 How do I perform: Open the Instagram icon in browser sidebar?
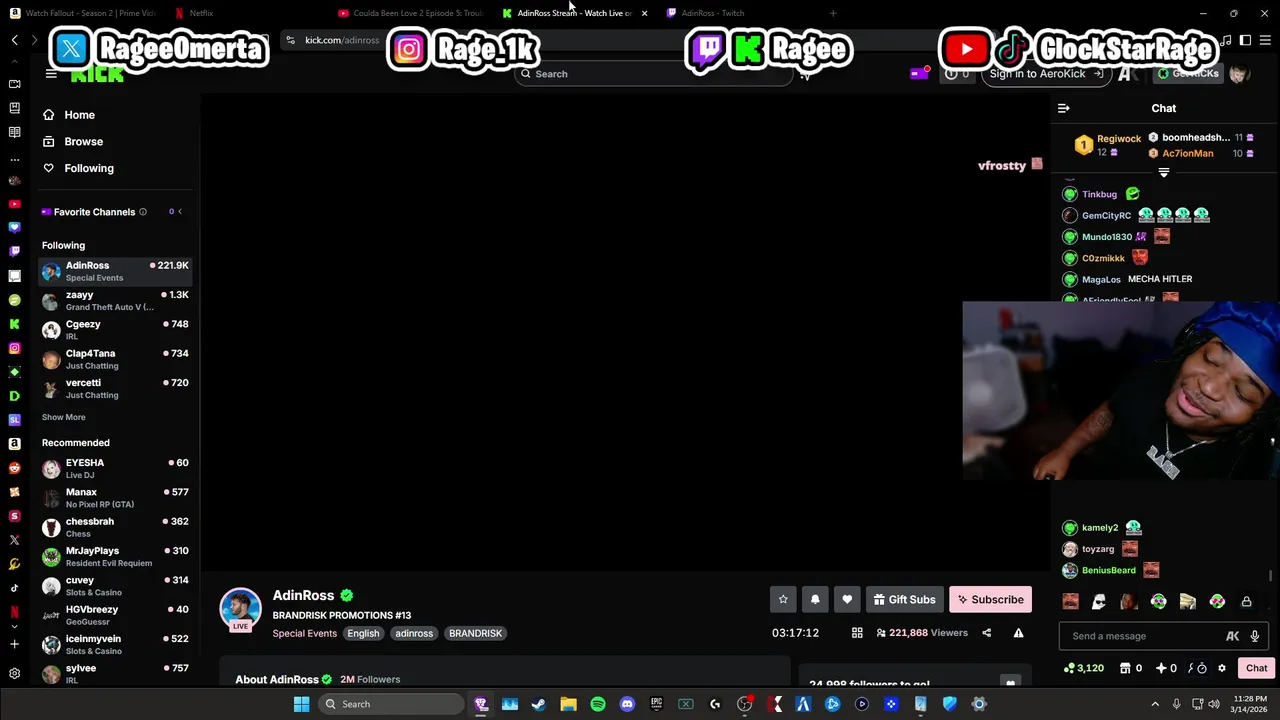[x=14, y=348]
